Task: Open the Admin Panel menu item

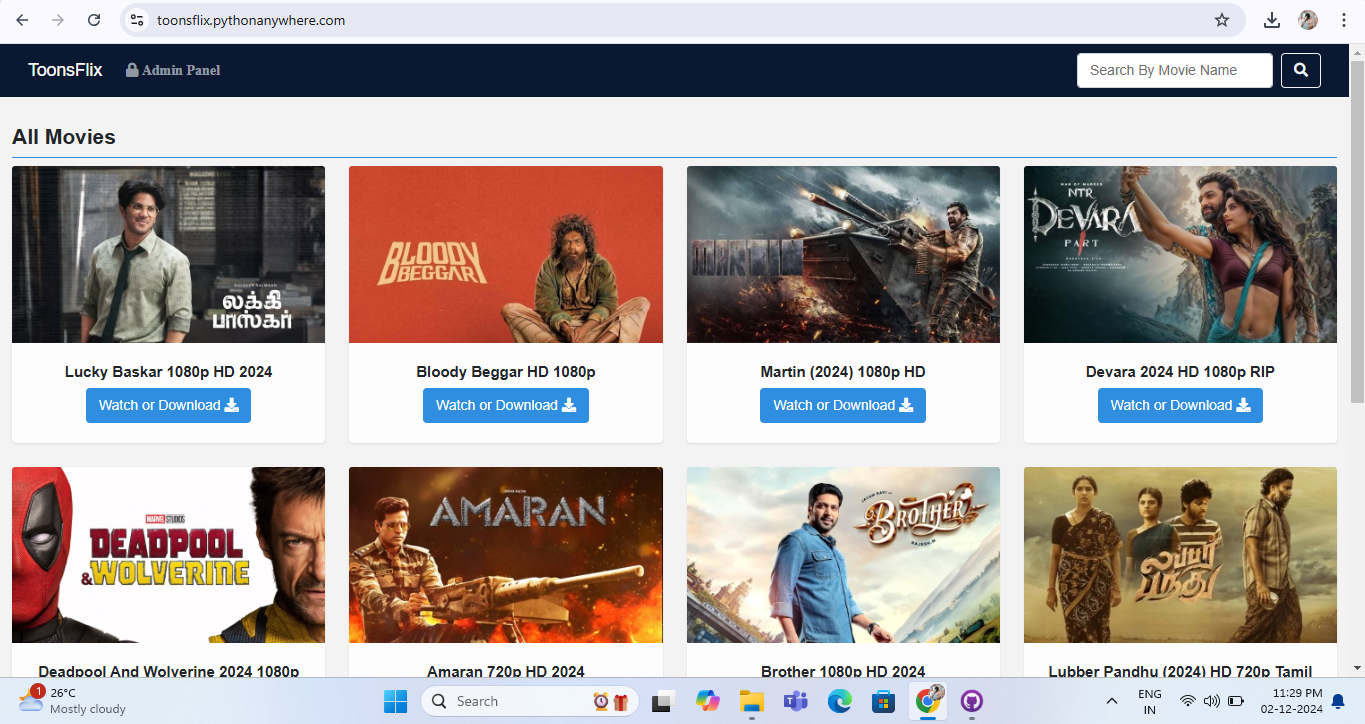Action: [x=180, y=70]
